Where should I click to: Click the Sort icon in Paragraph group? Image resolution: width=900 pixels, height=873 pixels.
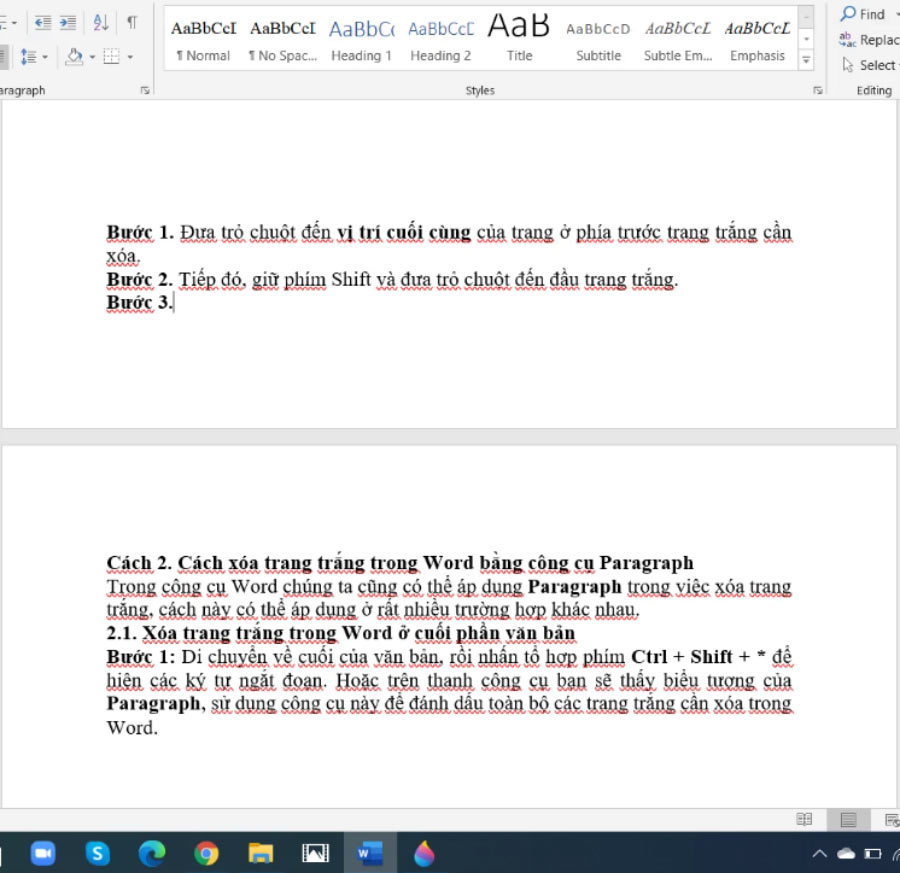pos(100,23)
